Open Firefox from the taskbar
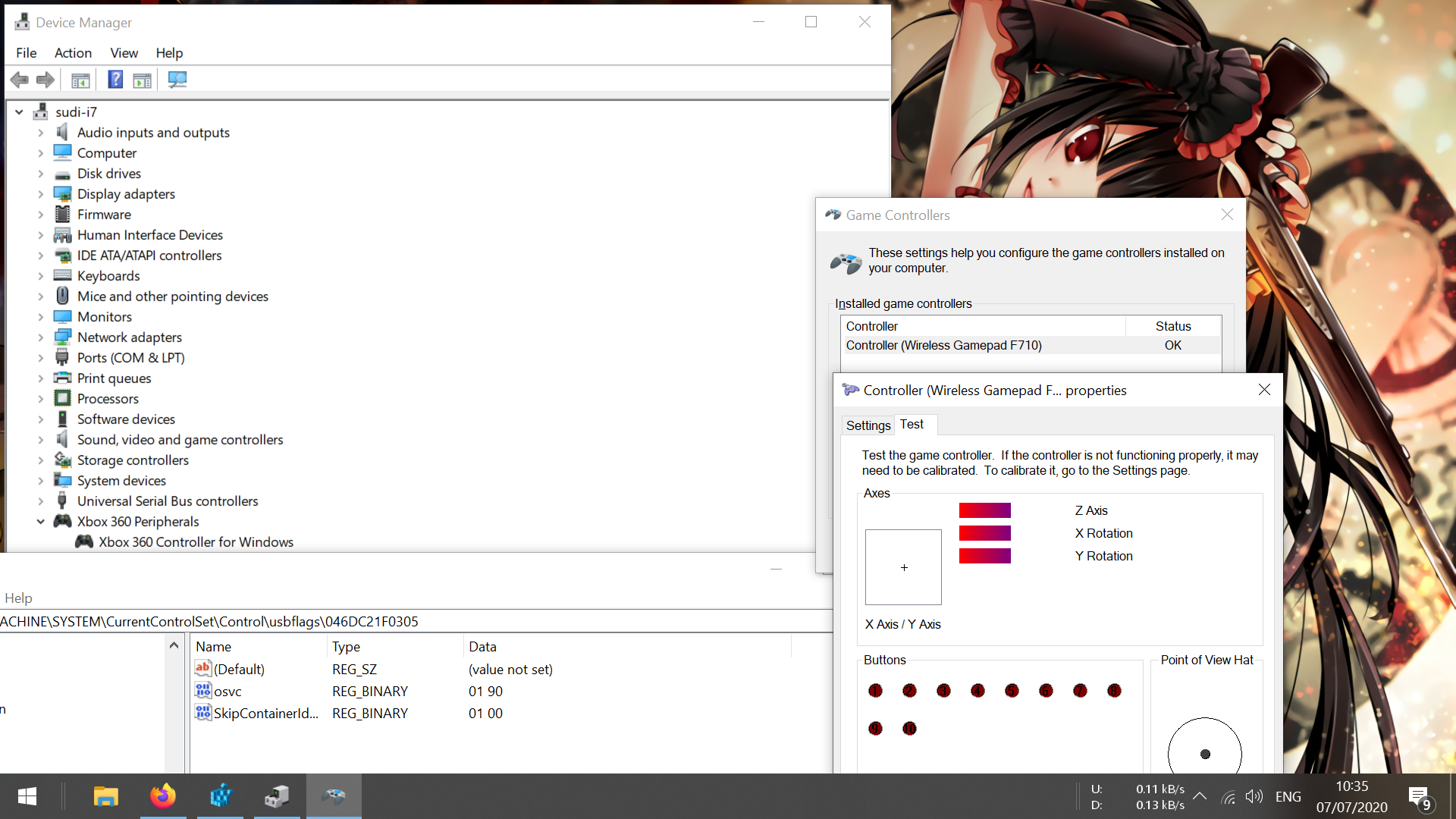The height and width of the screenshot is (819, 1456). (162, 796)
